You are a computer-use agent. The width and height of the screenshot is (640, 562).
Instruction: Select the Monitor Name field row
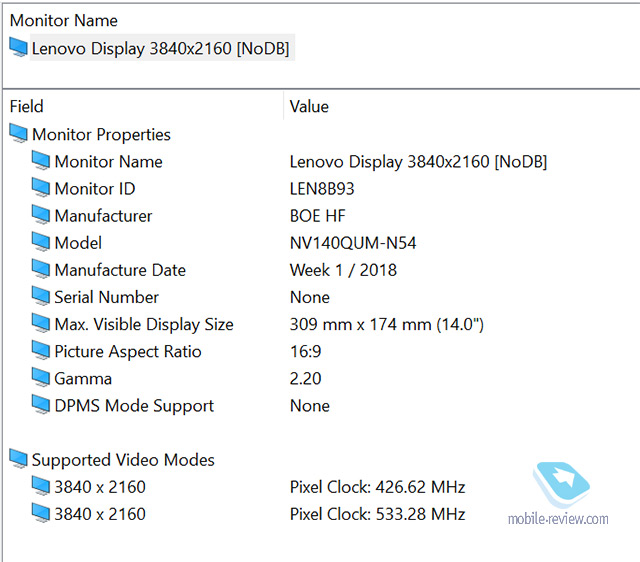109,162
